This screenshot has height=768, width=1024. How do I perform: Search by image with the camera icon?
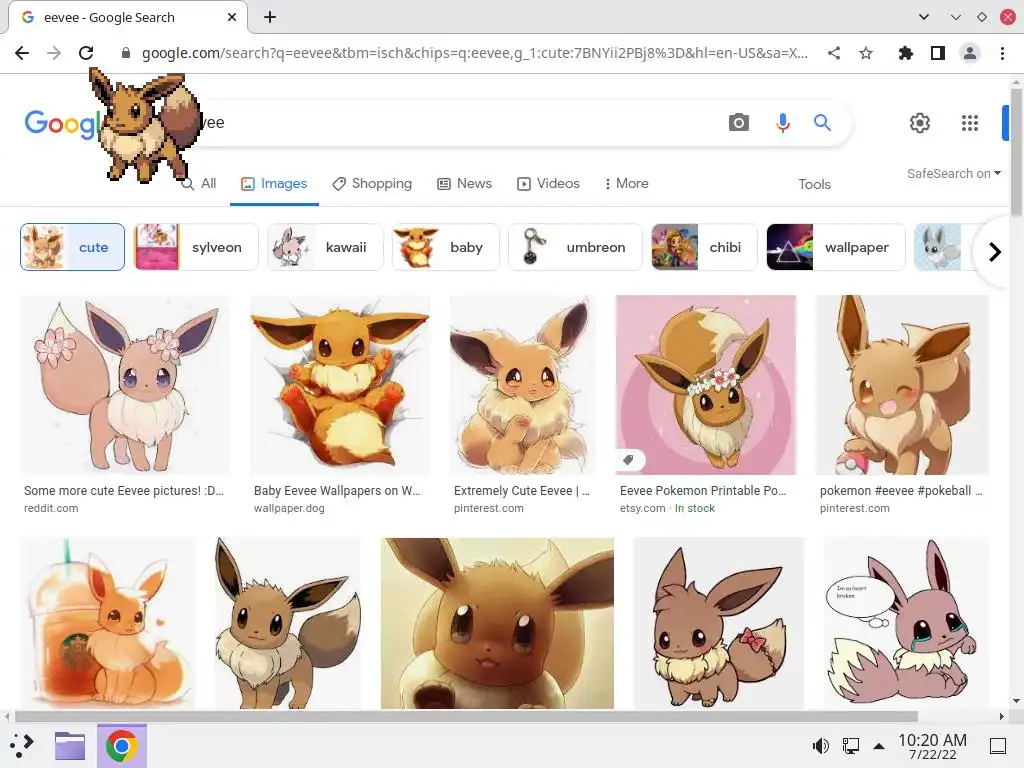(x=739, y=122)
